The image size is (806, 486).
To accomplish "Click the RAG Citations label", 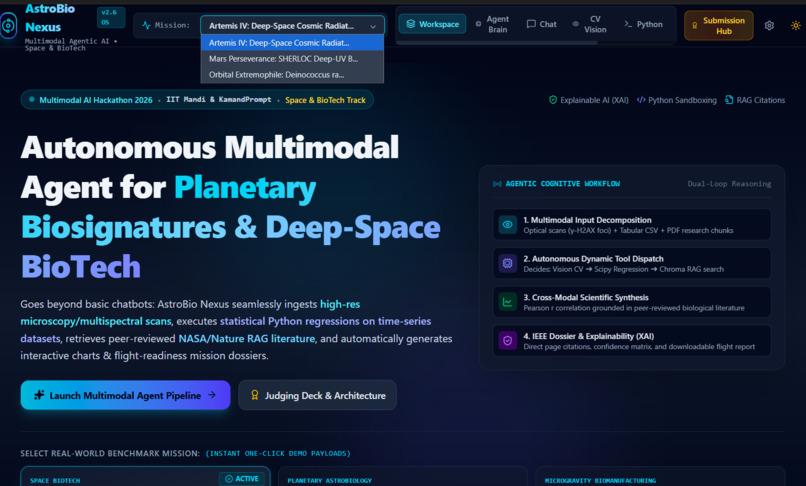I will pyautogui.click(x=760, y=100).
